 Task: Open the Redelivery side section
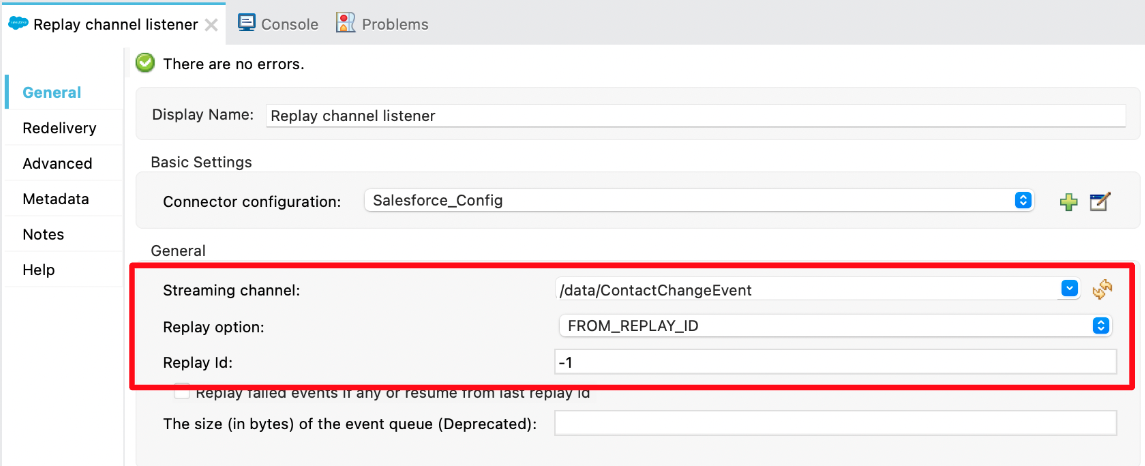(x=59, y=128)
